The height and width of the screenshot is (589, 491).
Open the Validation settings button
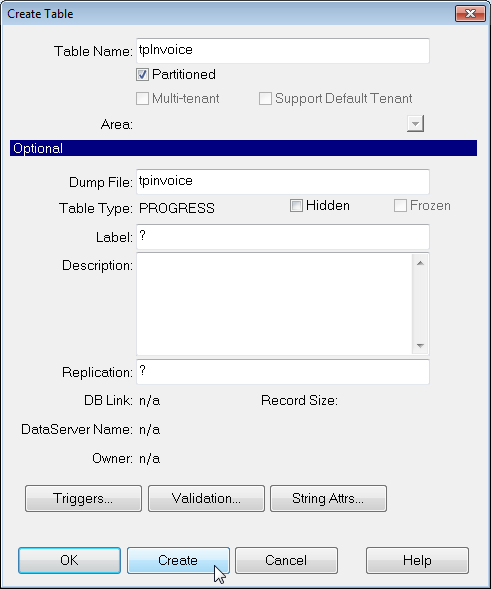click(x=206, y=498)
